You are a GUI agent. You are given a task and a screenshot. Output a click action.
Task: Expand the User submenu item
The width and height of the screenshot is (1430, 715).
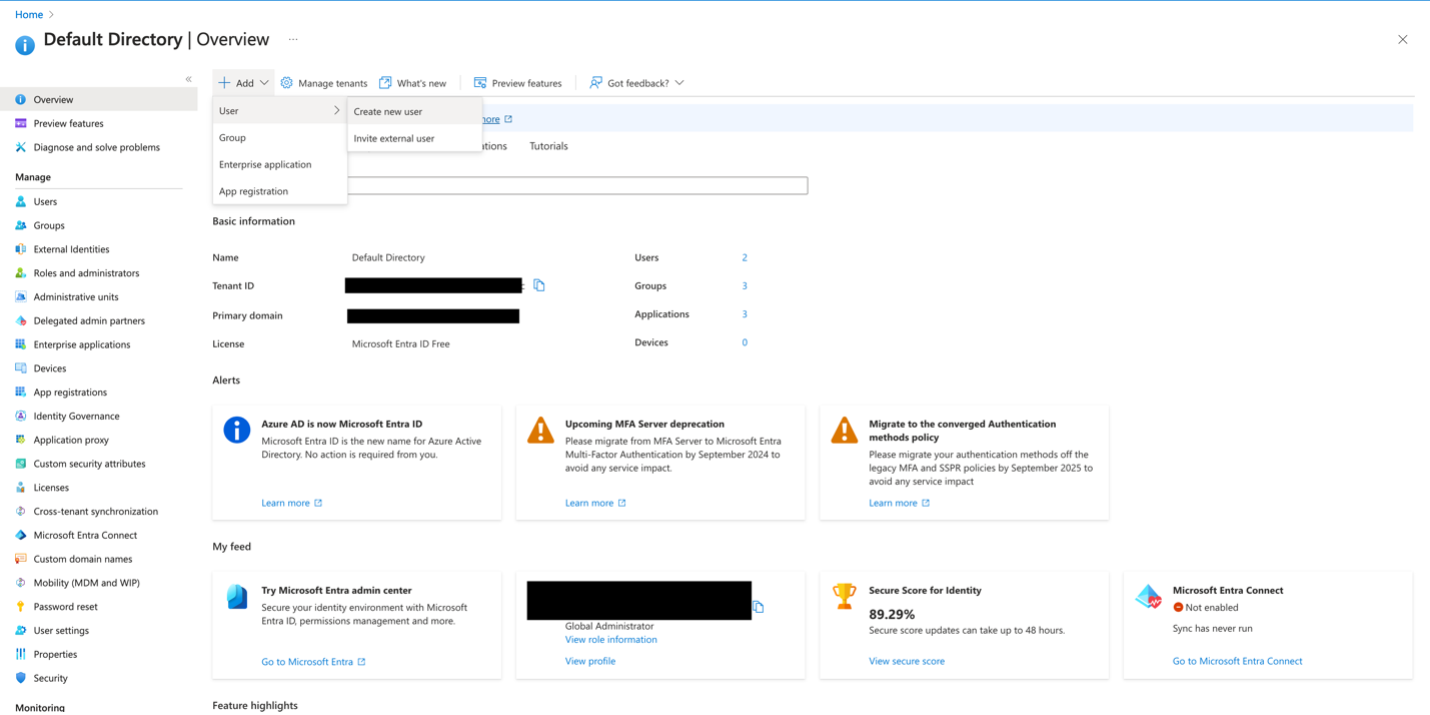[280, 111]
